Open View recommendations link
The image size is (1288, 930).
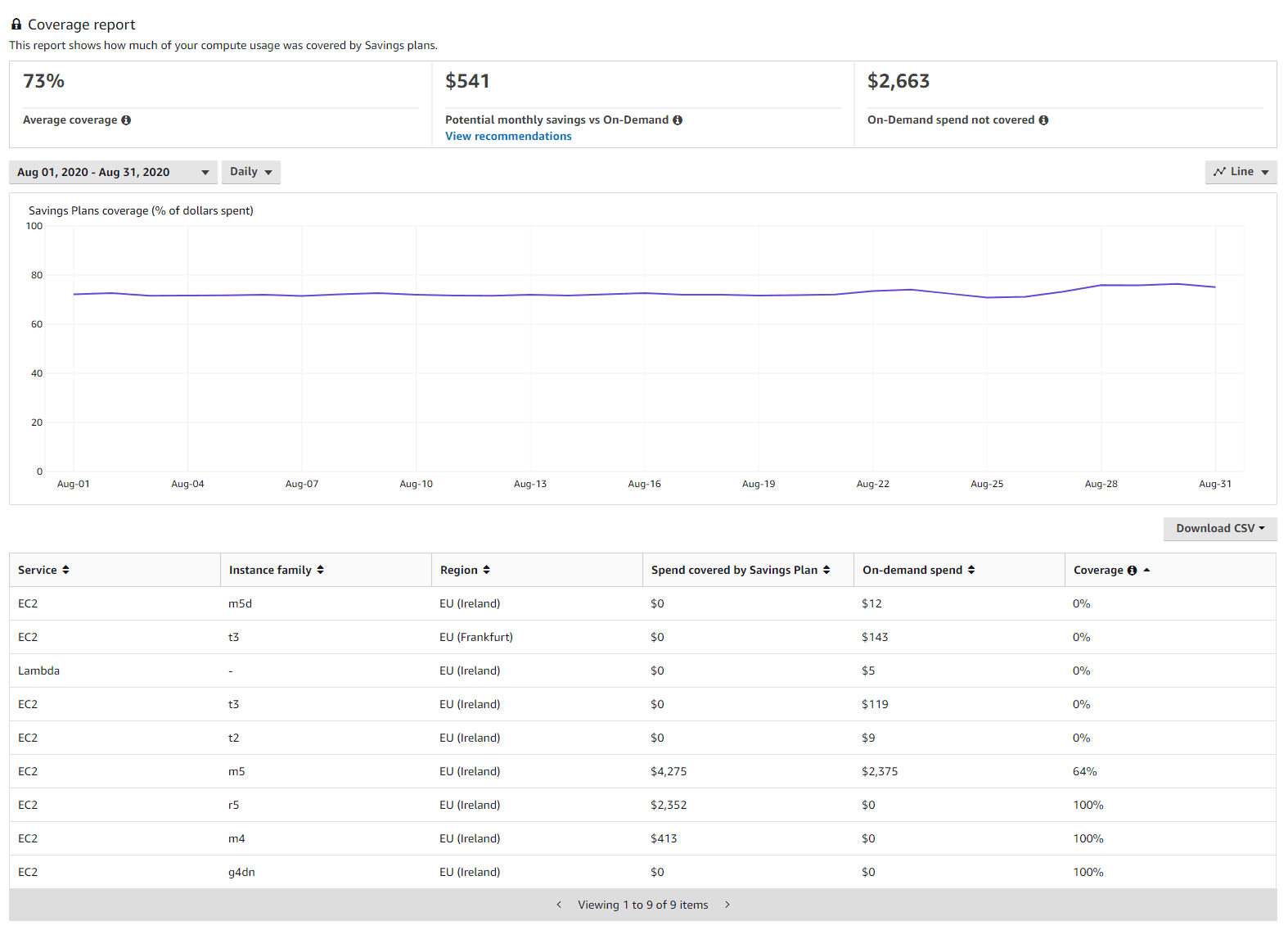[508, 137]
